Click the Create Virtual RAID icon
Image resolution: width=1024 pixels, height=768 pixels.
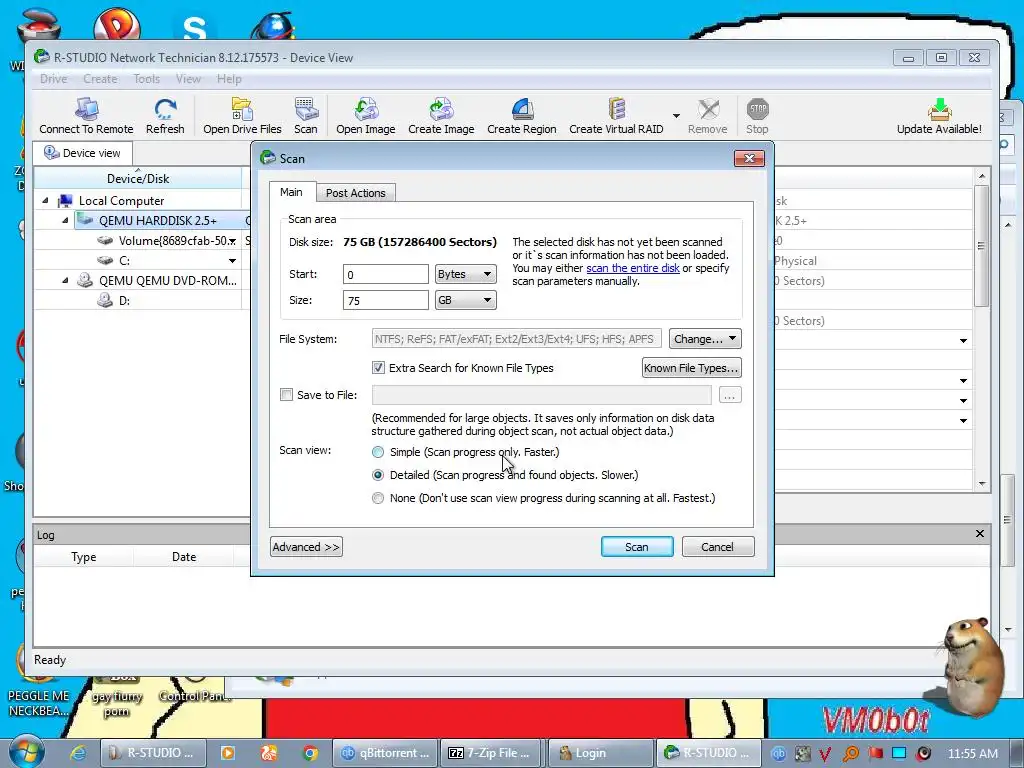click(616, 109)
